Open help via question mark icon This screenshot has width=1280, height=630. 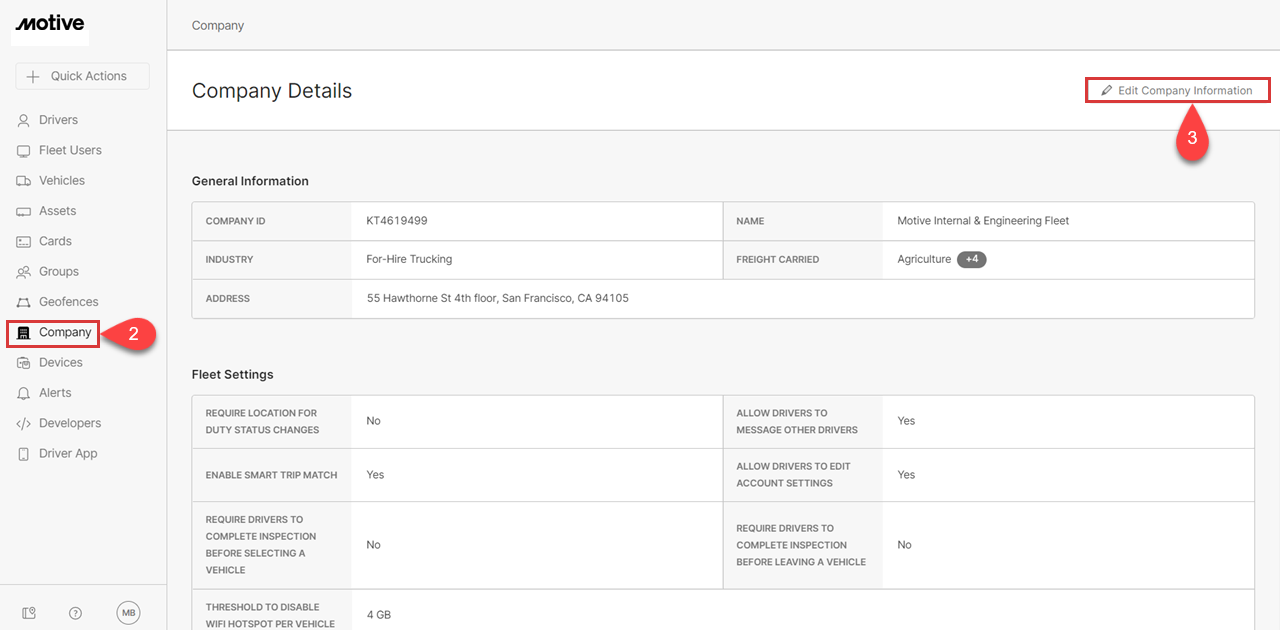click(75, 613)
